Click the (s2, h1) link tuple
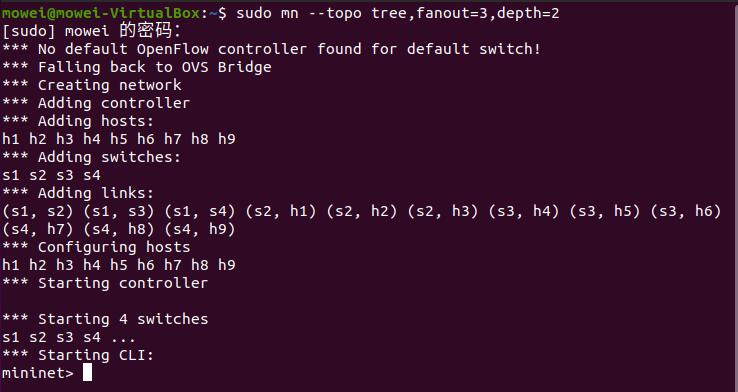Screen dimensions: 738x392 click(281, 211)
